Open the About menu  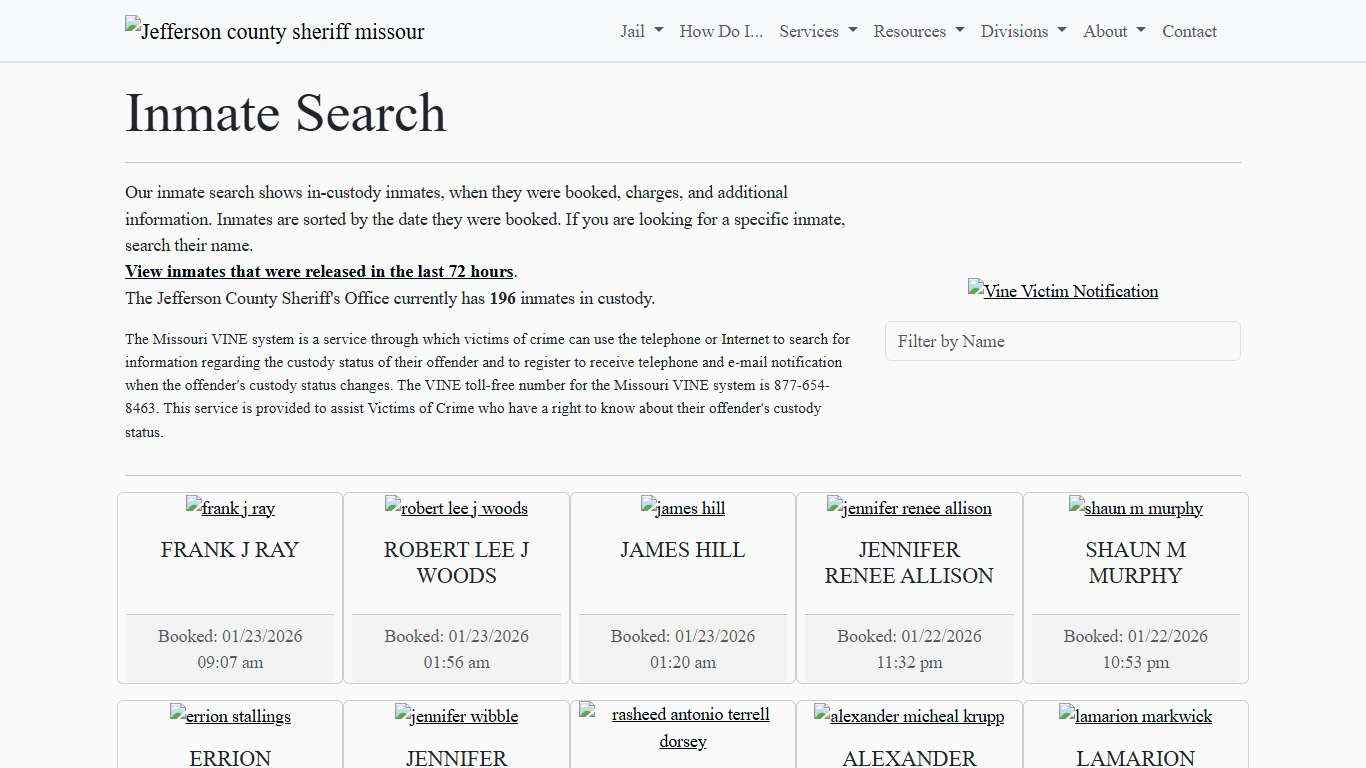click(1112, 31)
